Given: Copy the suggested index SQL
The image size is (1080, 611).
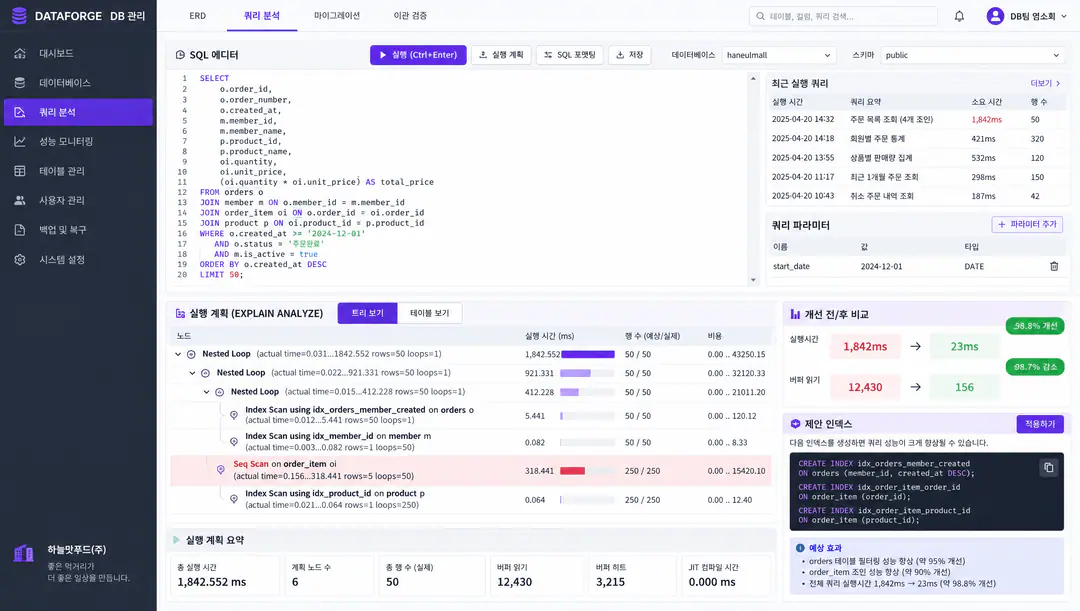Looking at the screenshot, I should pos(1048,468).
